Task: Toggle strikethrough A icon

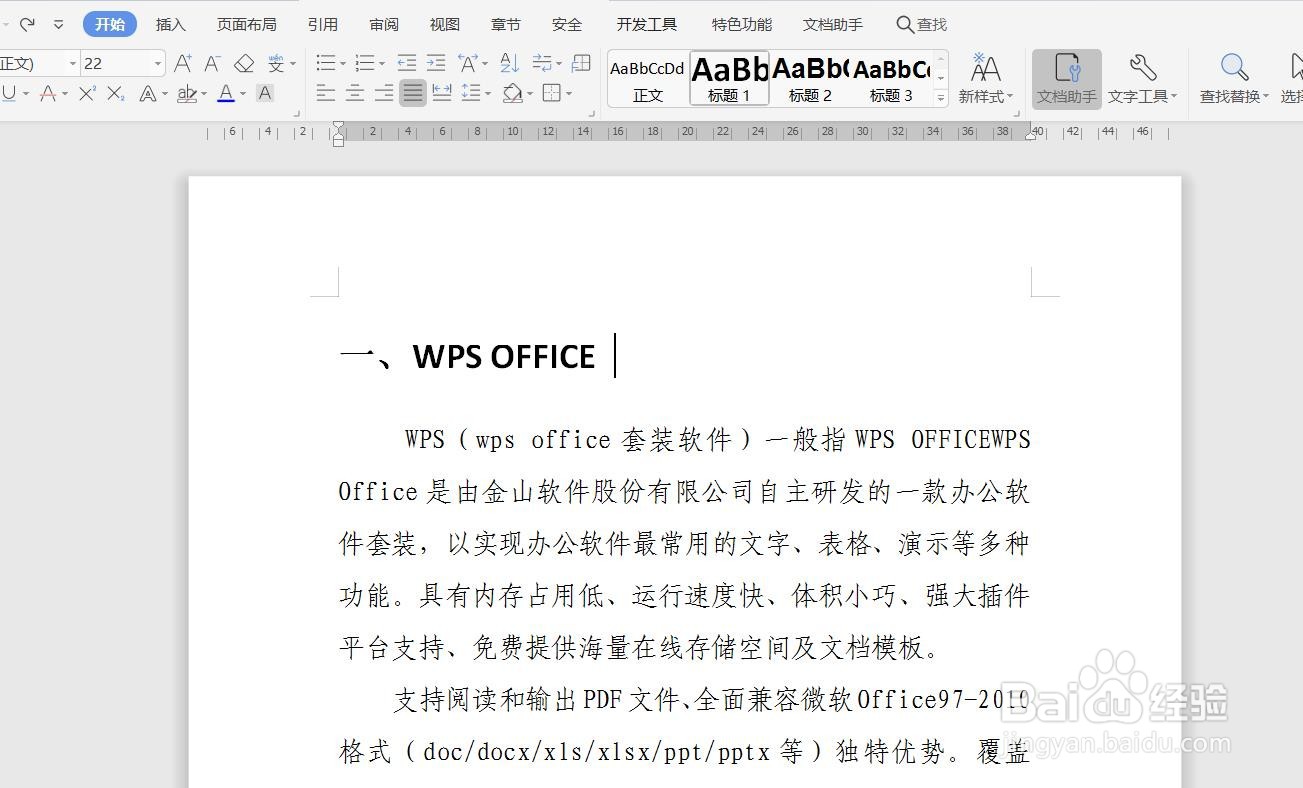Action: (x=48, y=94)
